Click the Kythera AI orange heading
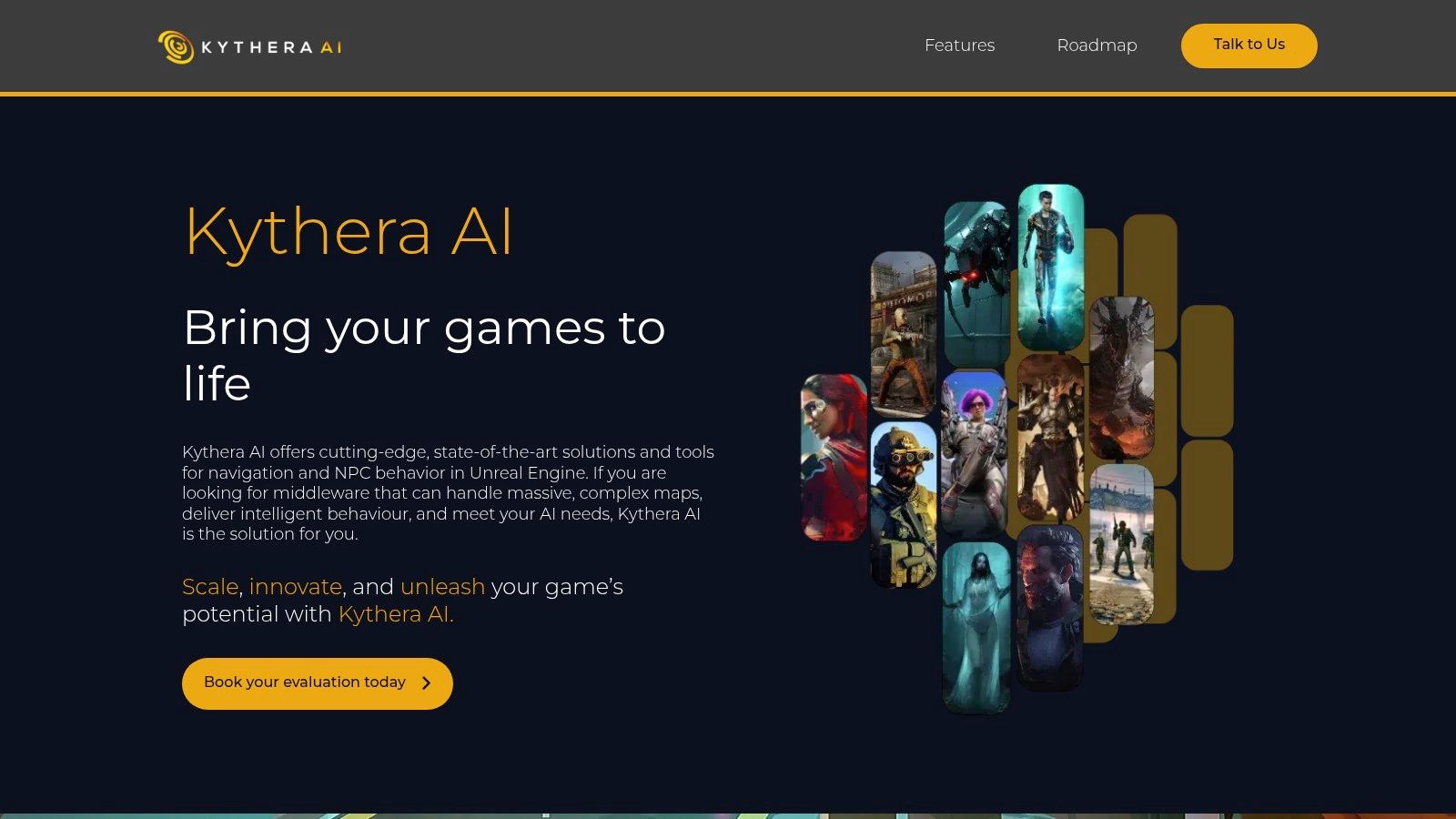The width and height of the screenshot is (1456, 819). click(x=349, y=231)
